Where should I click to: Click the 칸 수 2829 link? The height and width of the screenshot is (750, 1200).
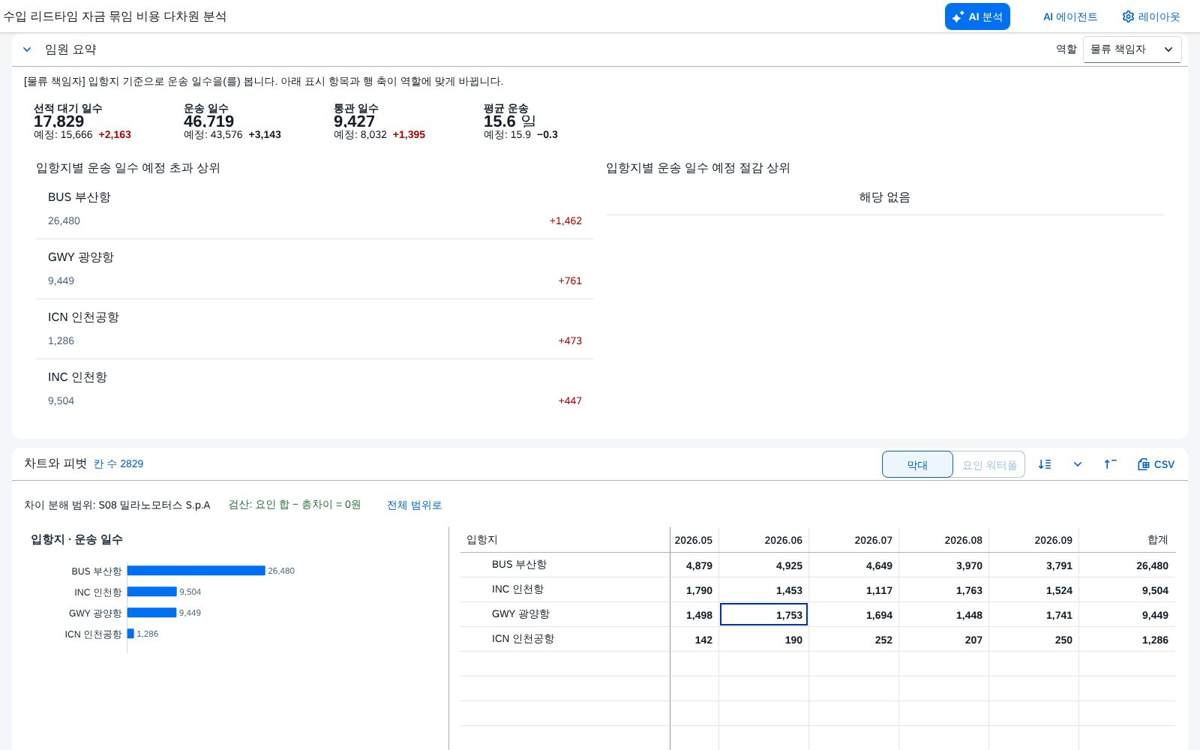(118, 464)
